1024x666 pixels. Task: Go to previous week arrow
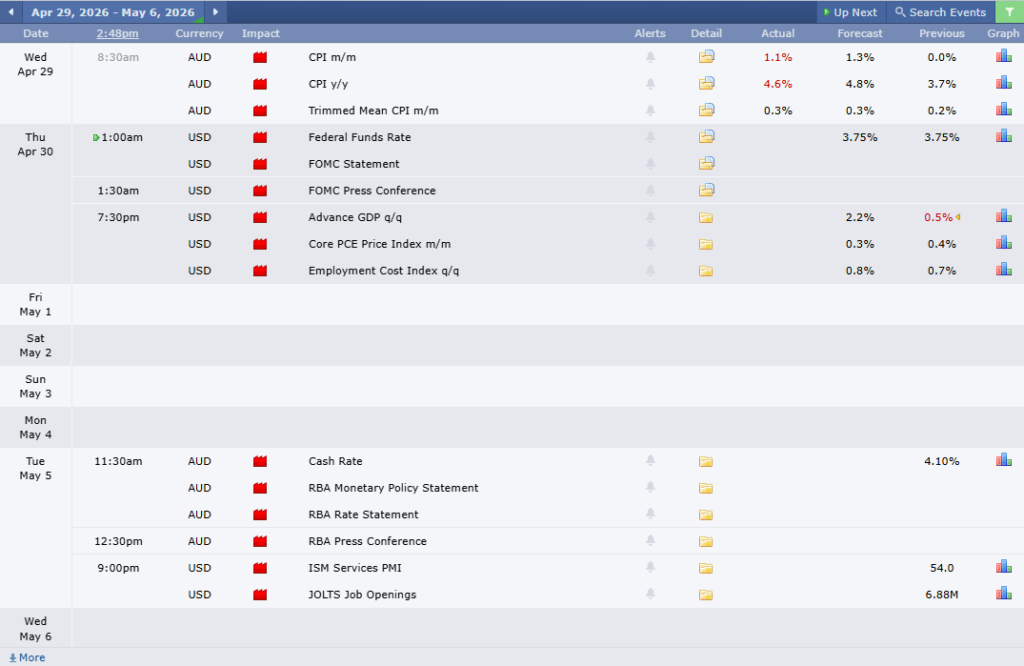(12, 12)
